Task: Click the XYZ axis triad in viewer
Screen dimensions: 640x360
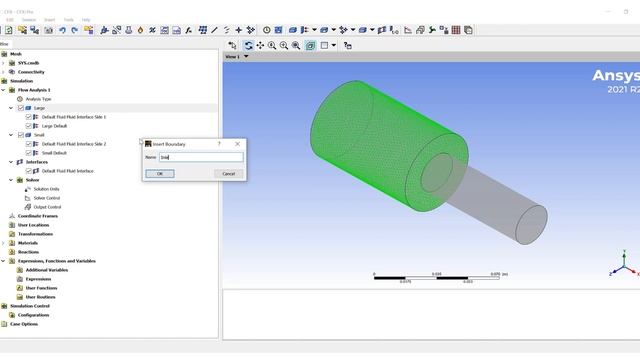Action: (x=624, y=264)
